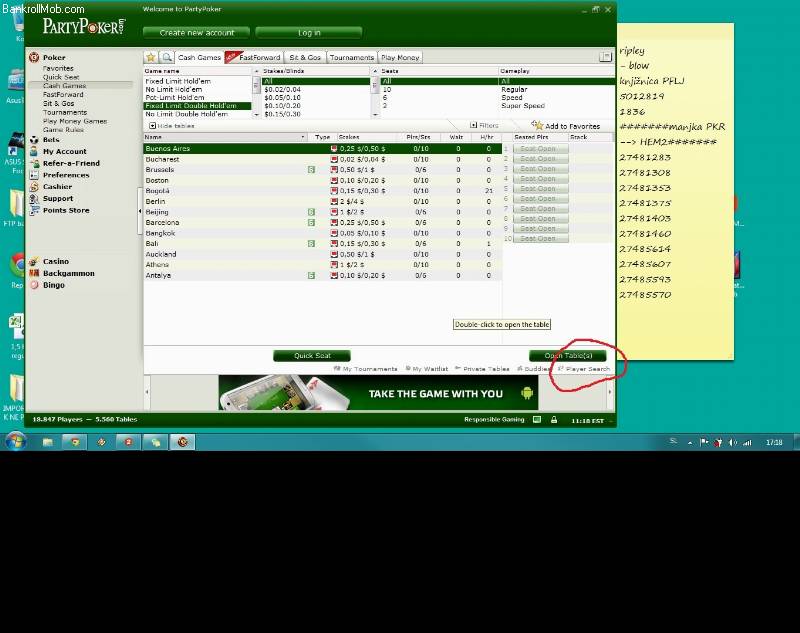Collapse the sidebar using the splitter arrow
The height and width of the screenshot is (633, 800).
pos(140,211)
